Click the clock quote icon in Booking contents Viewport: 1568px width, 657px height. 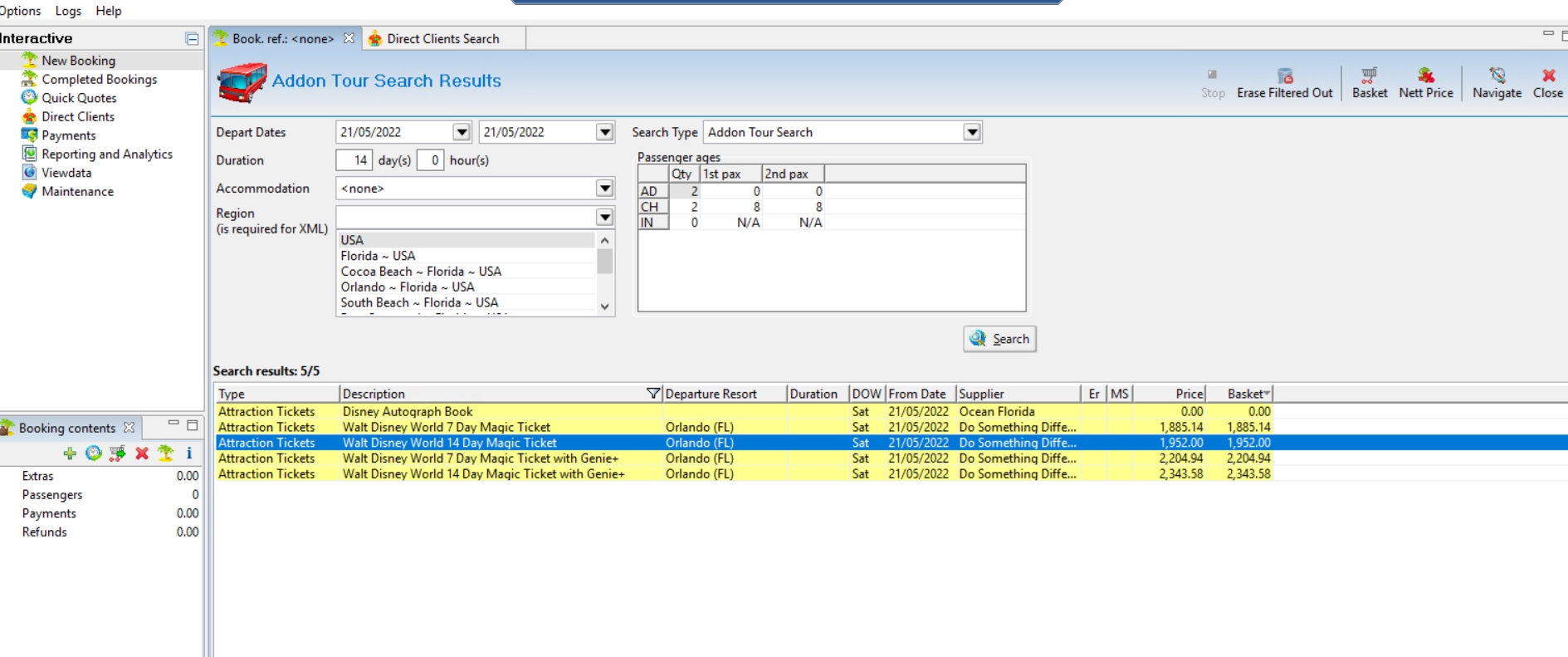[x=94, y=453]
